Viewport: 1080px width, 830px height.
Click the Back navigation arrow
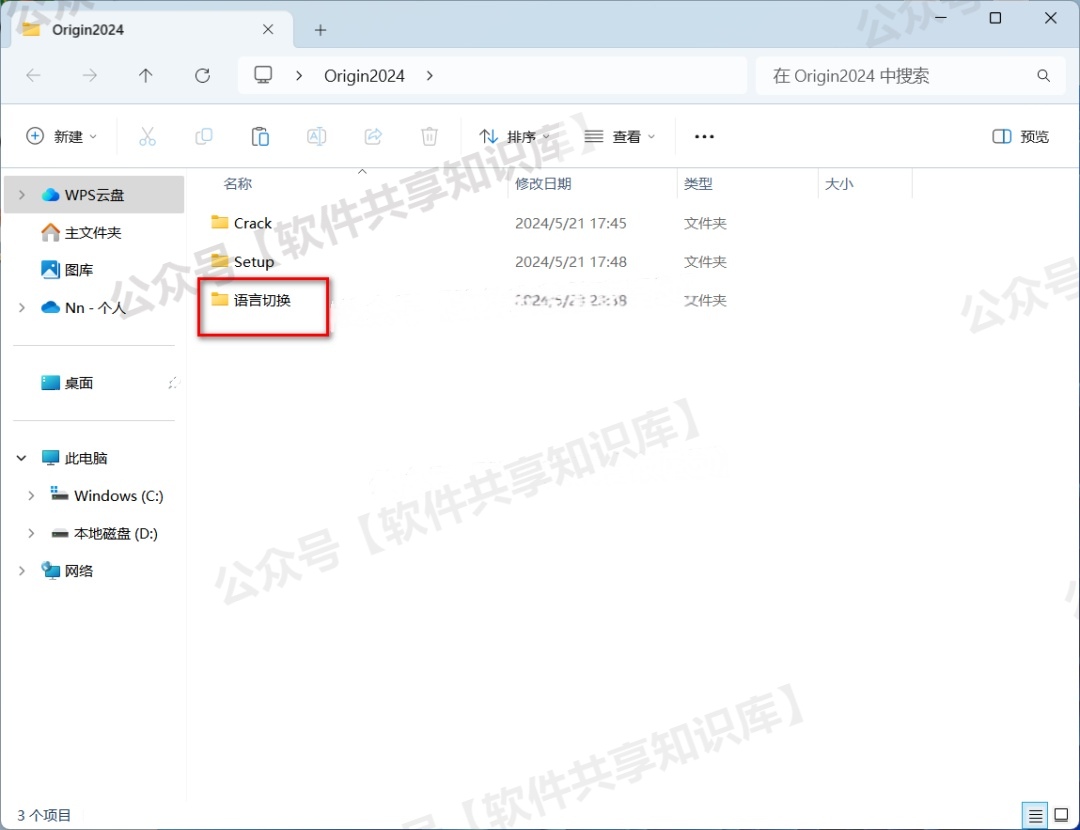click(x=33, y=75)
